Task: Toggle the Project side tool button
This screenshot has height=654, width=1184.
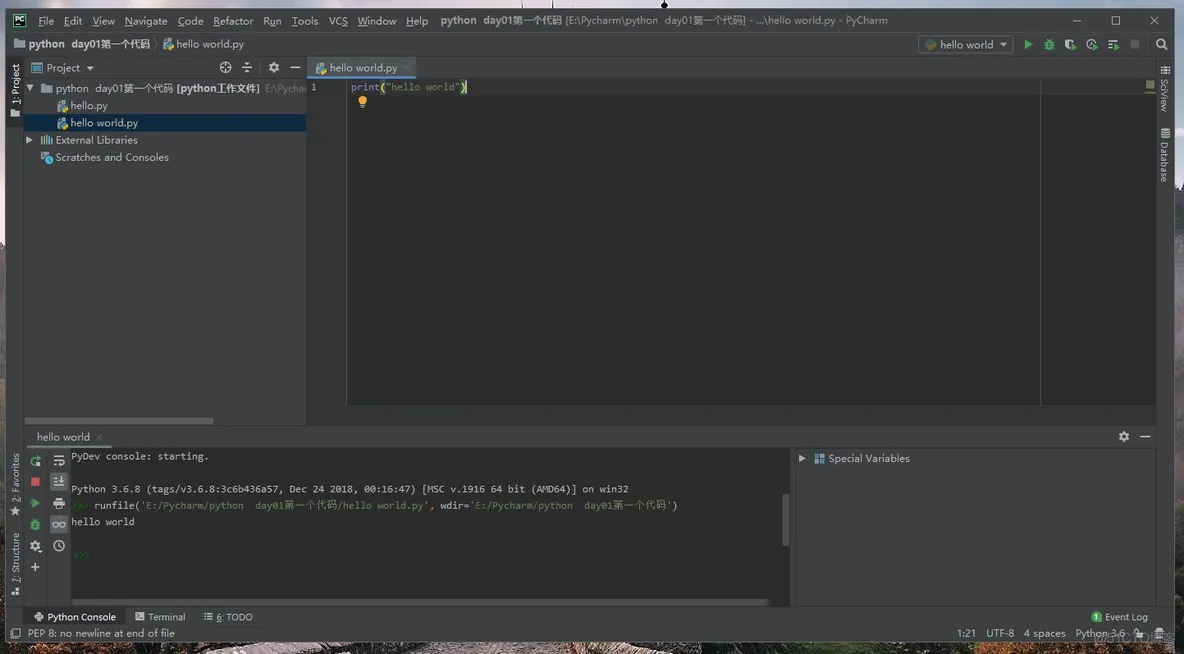Action: click(15, 91)
